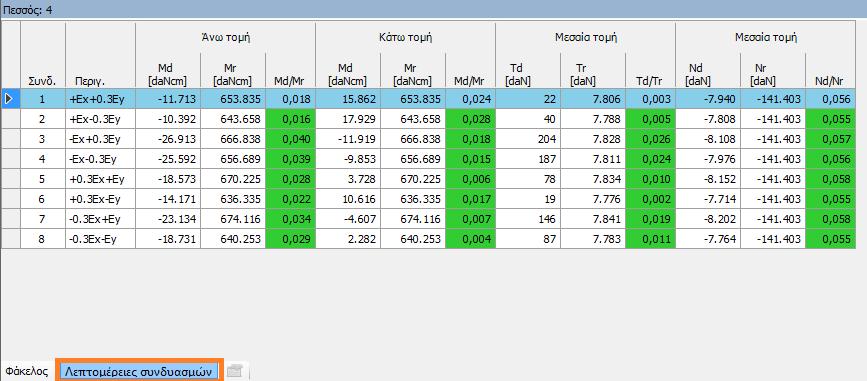Click the combination number 5 cell
The height and width of the screenshot is (381, 867).
point(43,179)
